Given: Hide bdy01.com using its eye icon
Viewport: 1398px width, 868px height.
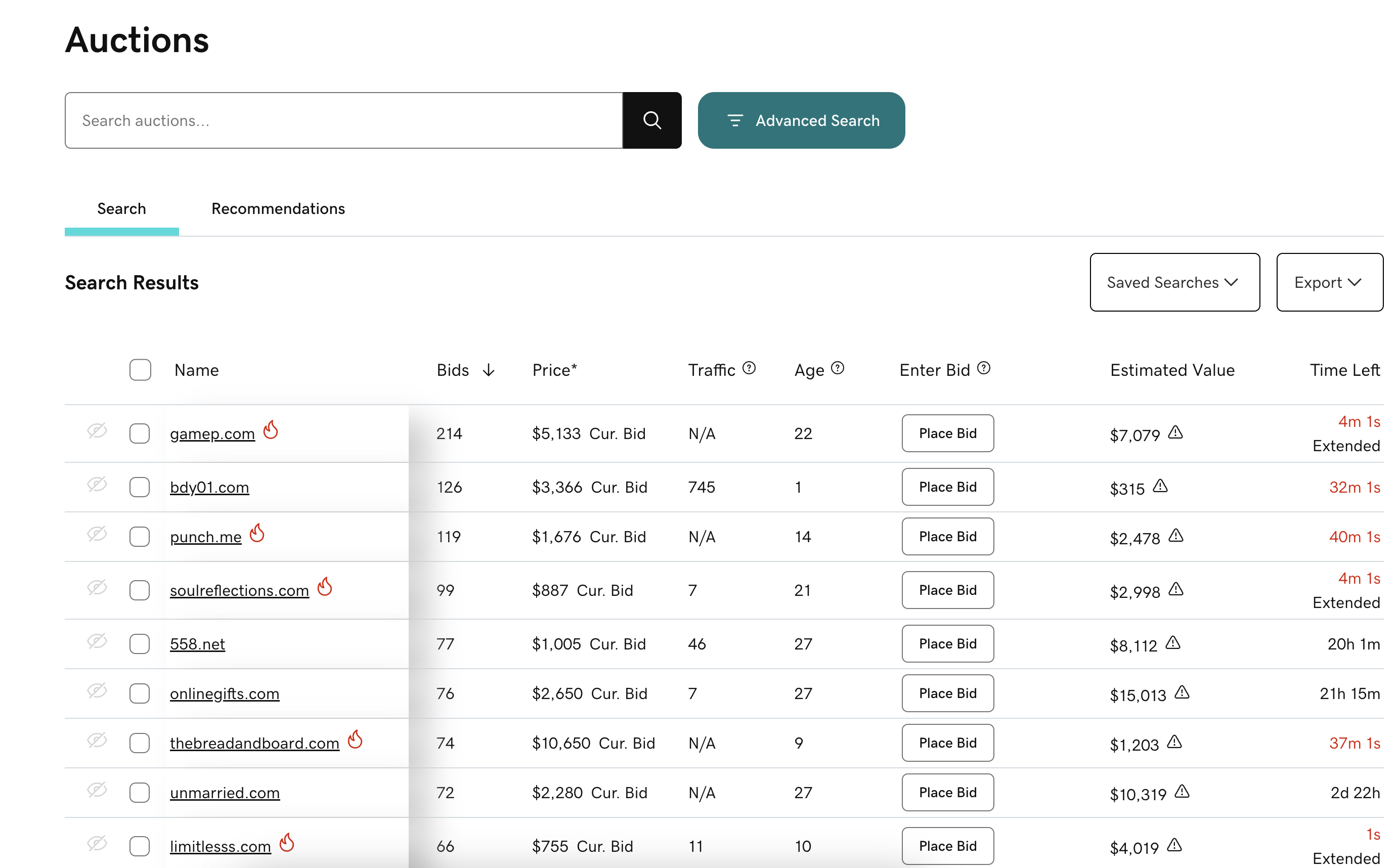Looking at the screenshot, I should point(97,485).
